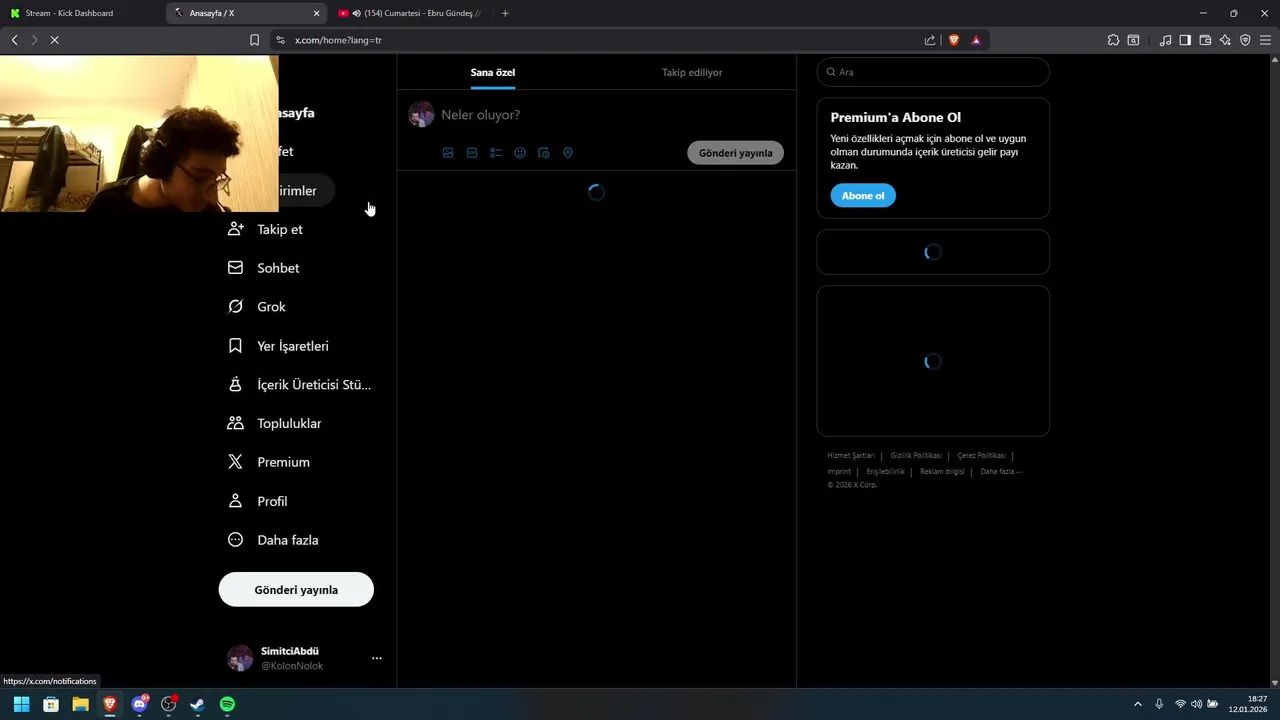The image size is (1280, 720).
Task: Open Hizmet Şartları link
Action: click(x=851, y=456)
